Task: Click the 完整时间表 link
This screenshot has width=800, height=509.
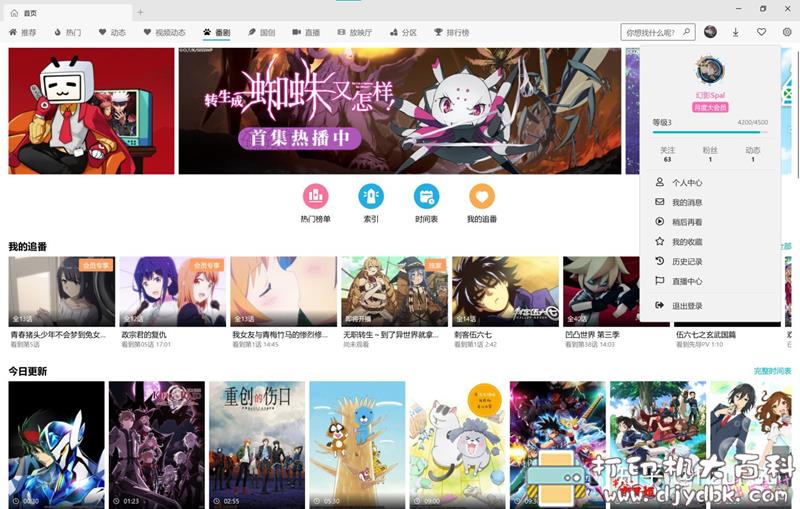Action: coord(772,371)
